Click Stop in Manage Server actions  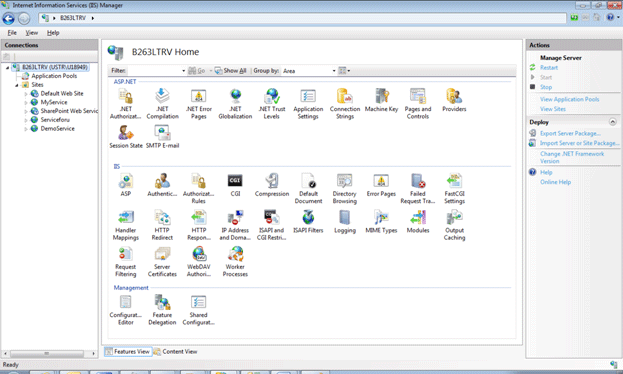(x=546, y=87)
